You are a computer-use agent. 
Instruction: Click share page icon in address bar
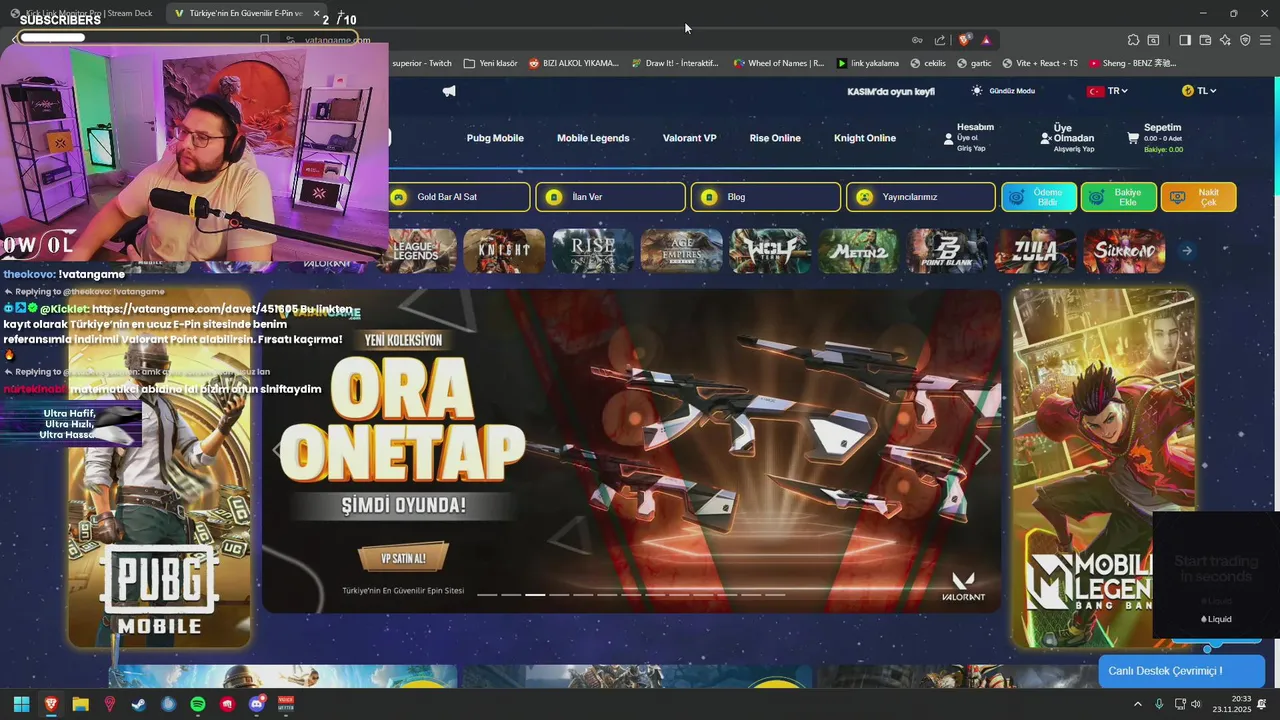point(940,40)
